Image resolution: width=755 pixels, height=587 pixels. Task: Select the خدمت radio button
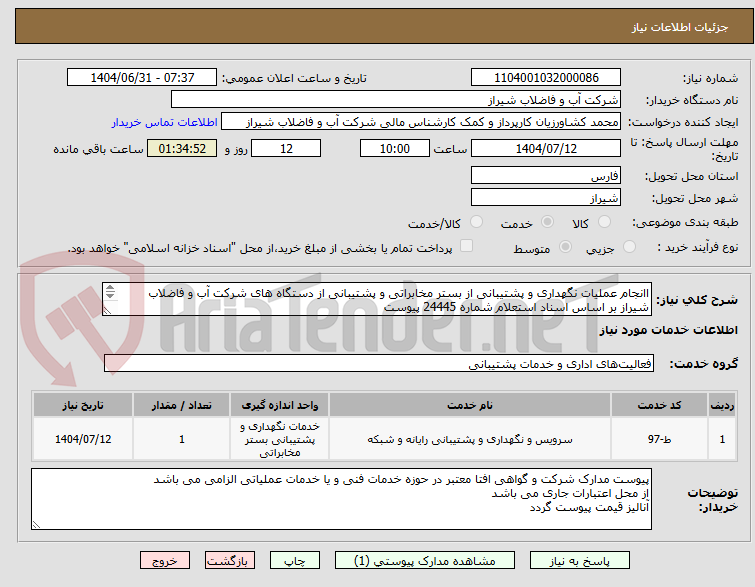pos(547,222)
